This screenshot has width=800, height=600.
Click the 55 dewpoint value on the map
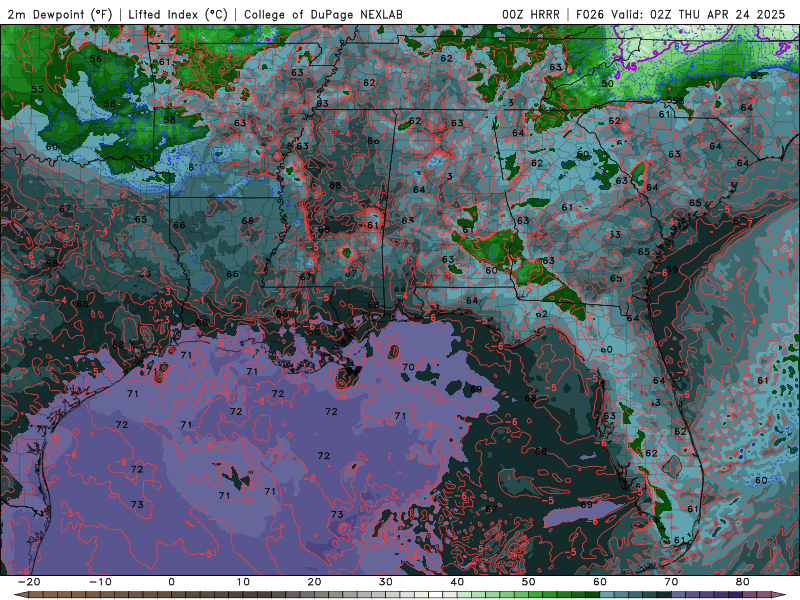pyautogui.click(x=38, y=89)
